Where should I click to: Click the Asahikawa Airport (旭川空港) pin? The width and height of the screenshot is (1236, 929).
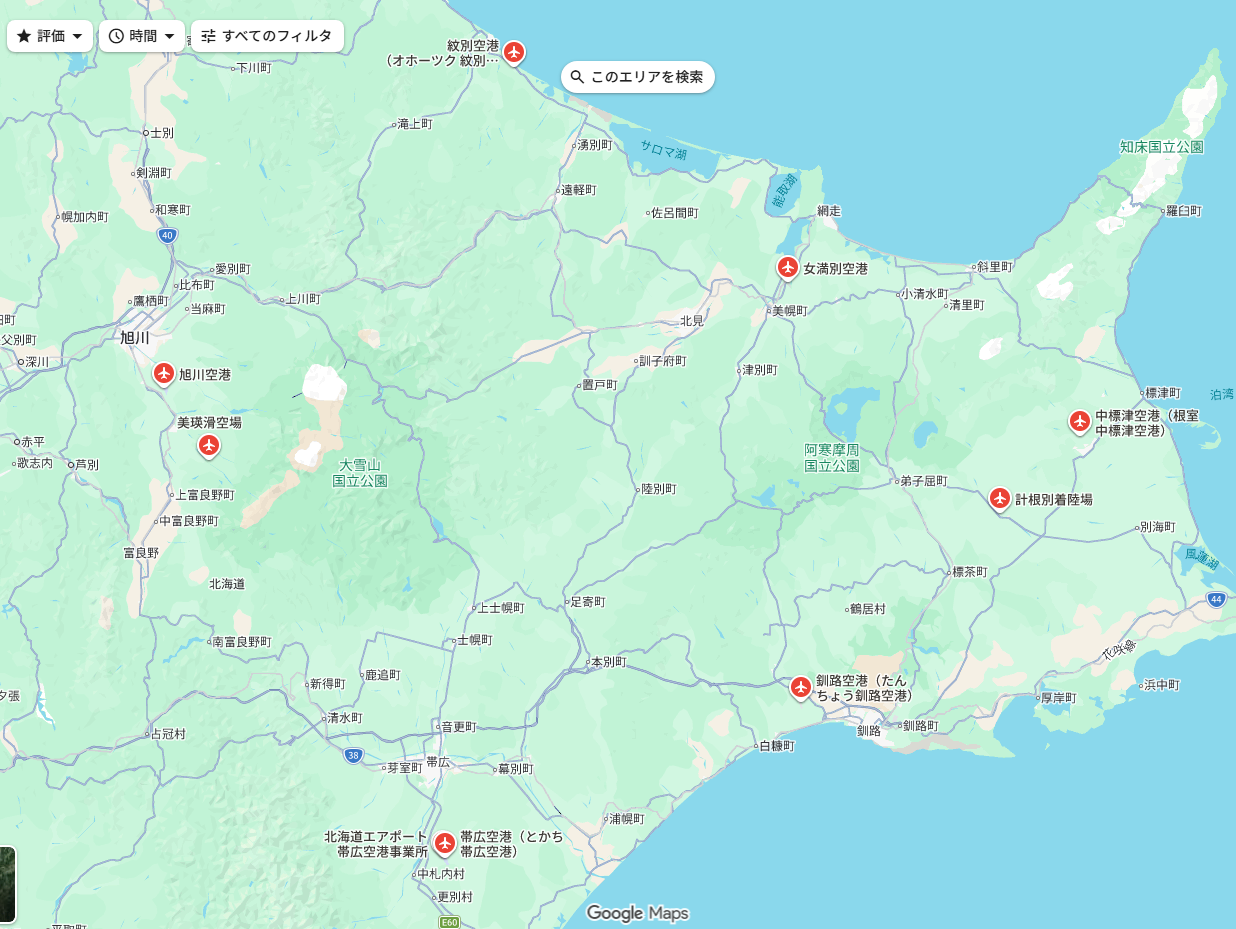[164, 373]
